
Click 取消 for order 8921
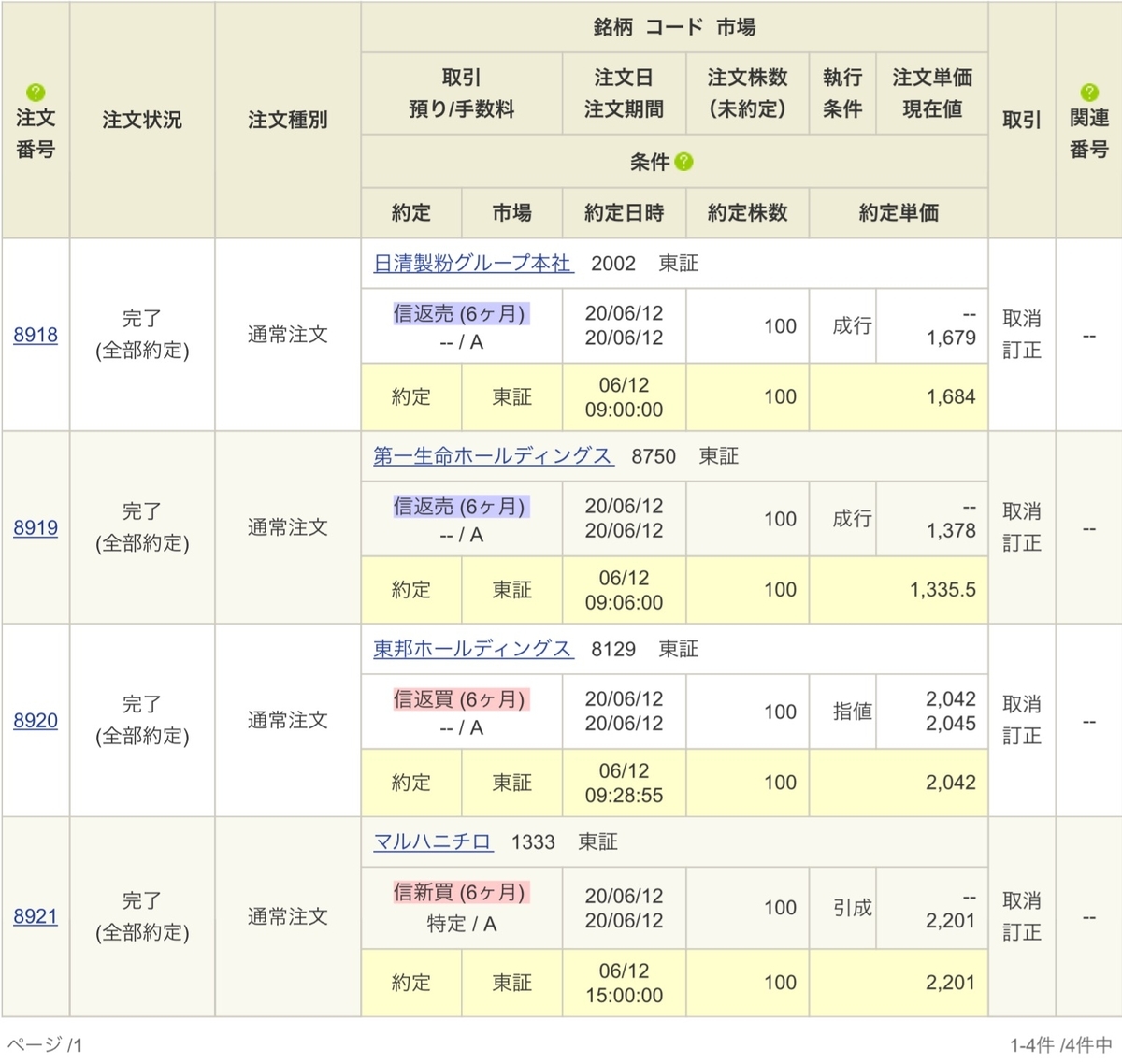coord(1022,900)
